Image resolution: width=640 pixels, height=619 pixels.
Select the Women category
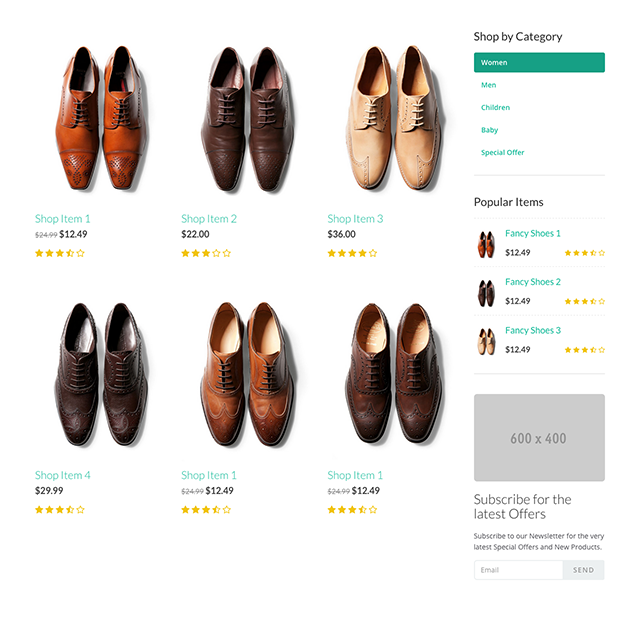click(x=539, y=62)
